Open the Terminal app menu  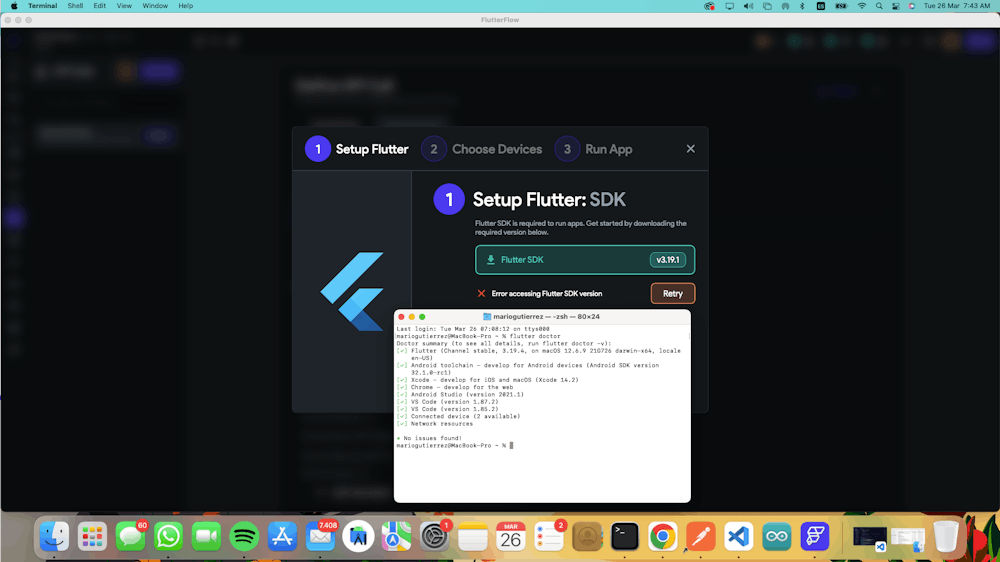[x=42, y=6]
